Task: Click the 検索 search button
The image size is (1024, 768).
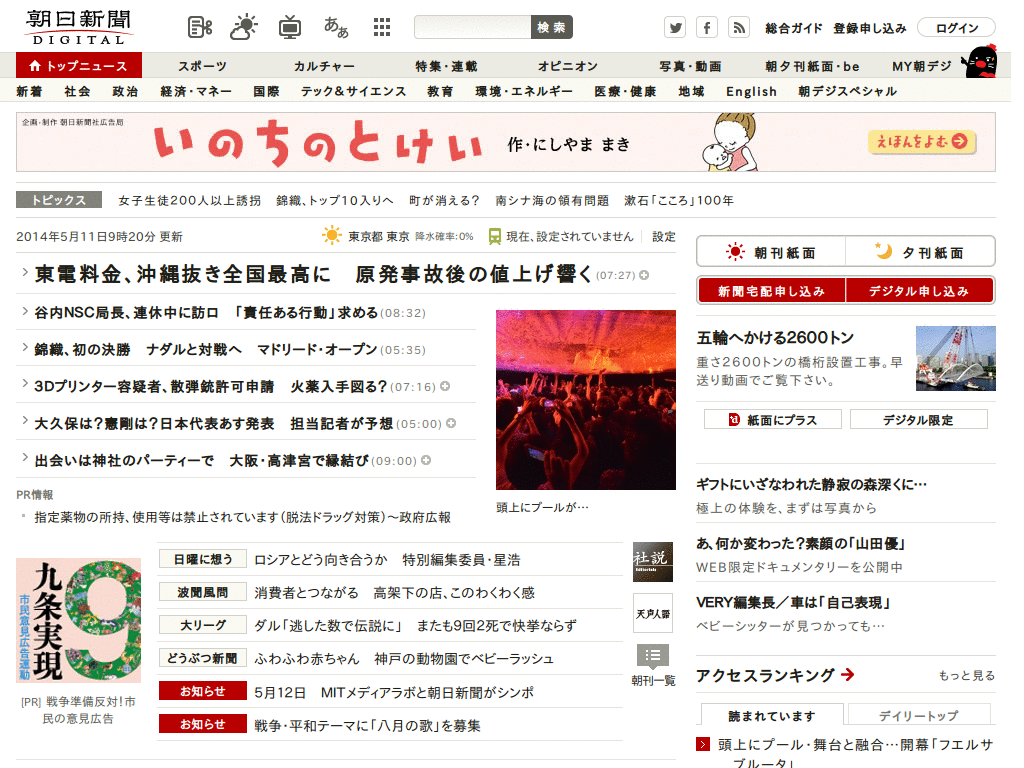Action: point(551,27)
